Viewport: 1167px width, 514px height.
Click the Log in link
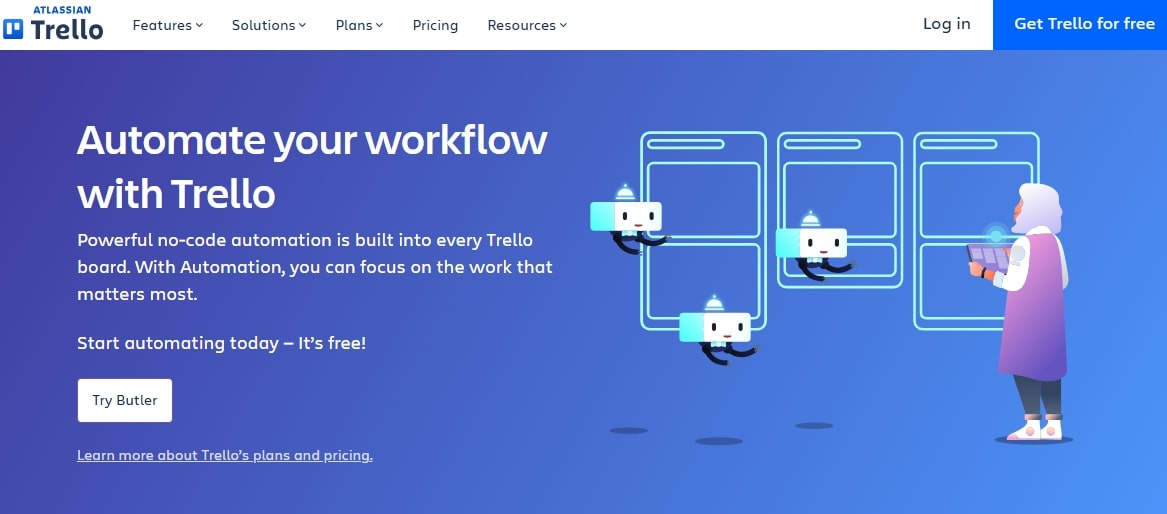[947, 24]
